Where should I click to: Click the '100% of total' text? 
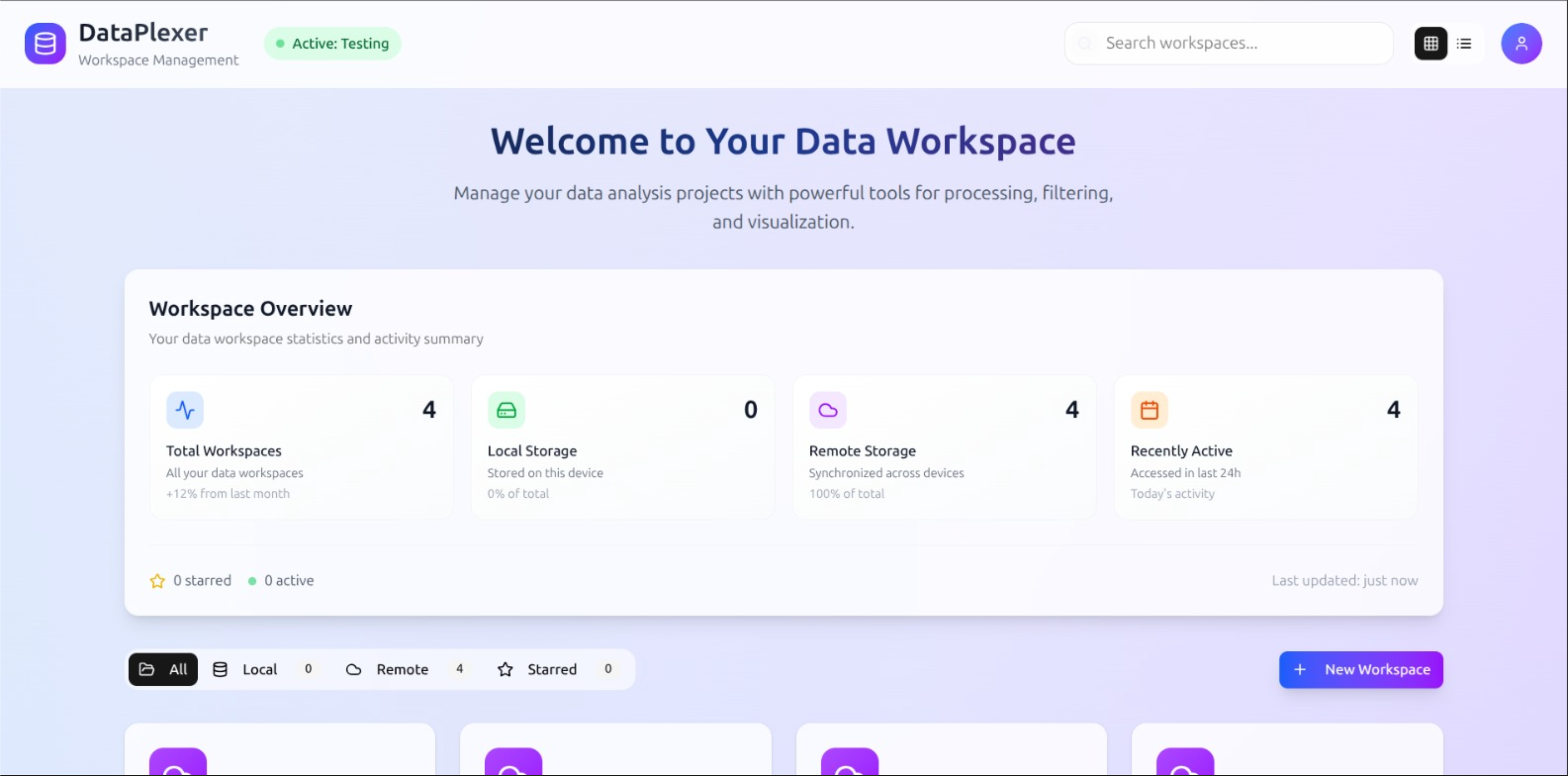(846, 494)
